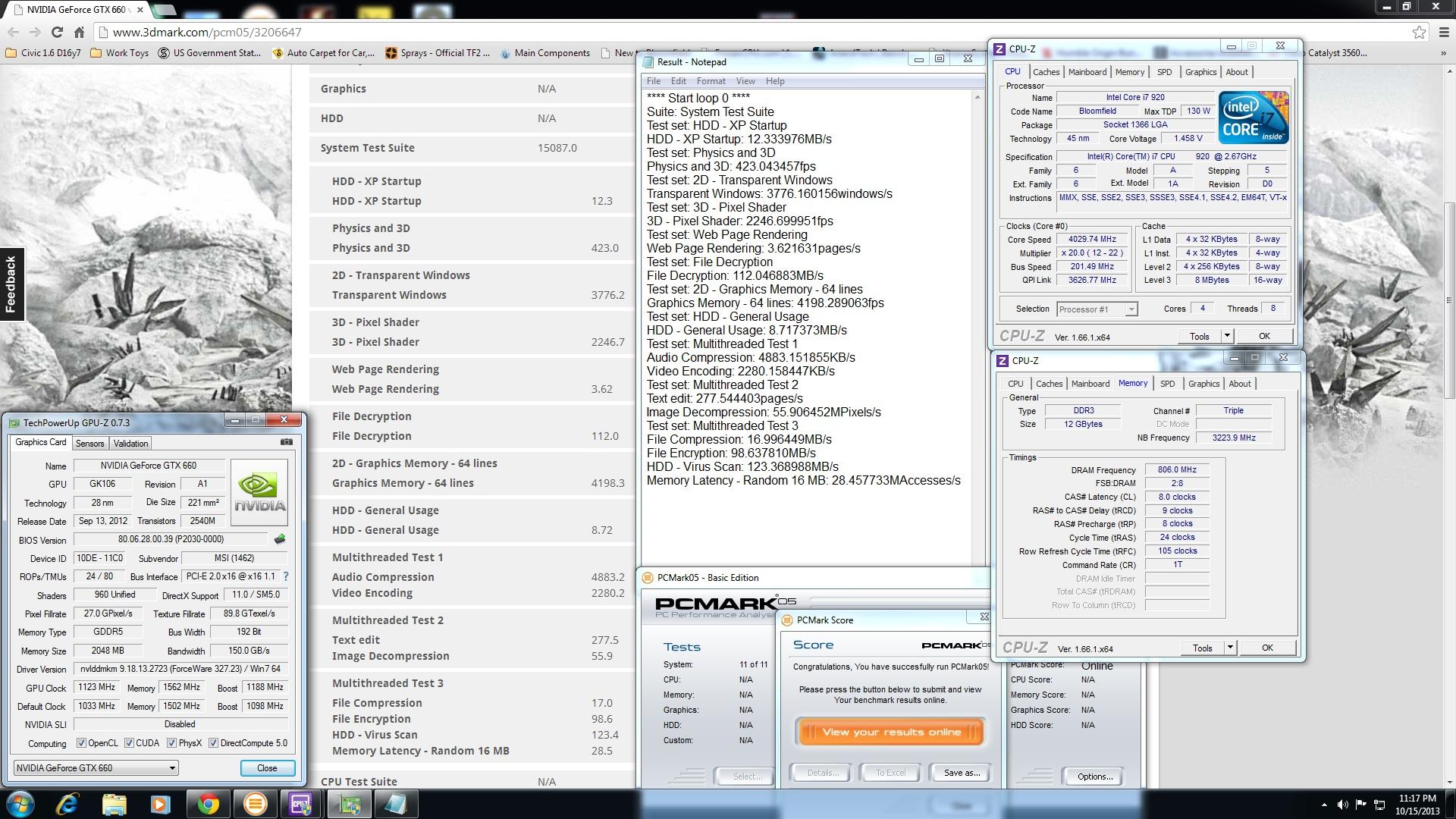Click the NVIDIA logo in GPU-Z
Viewport: 1456px width, 819px height.
259,492
